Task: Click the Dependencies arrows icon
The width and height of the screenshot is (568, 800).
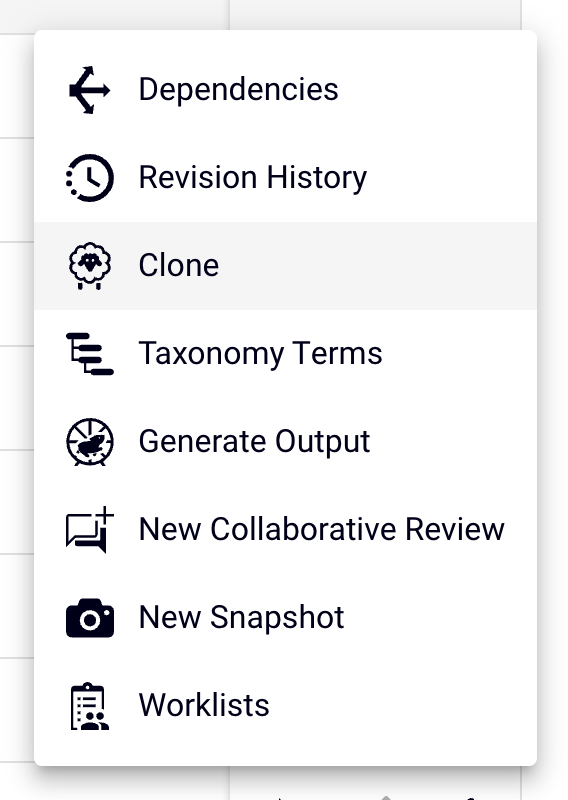Action: [89, 90]
